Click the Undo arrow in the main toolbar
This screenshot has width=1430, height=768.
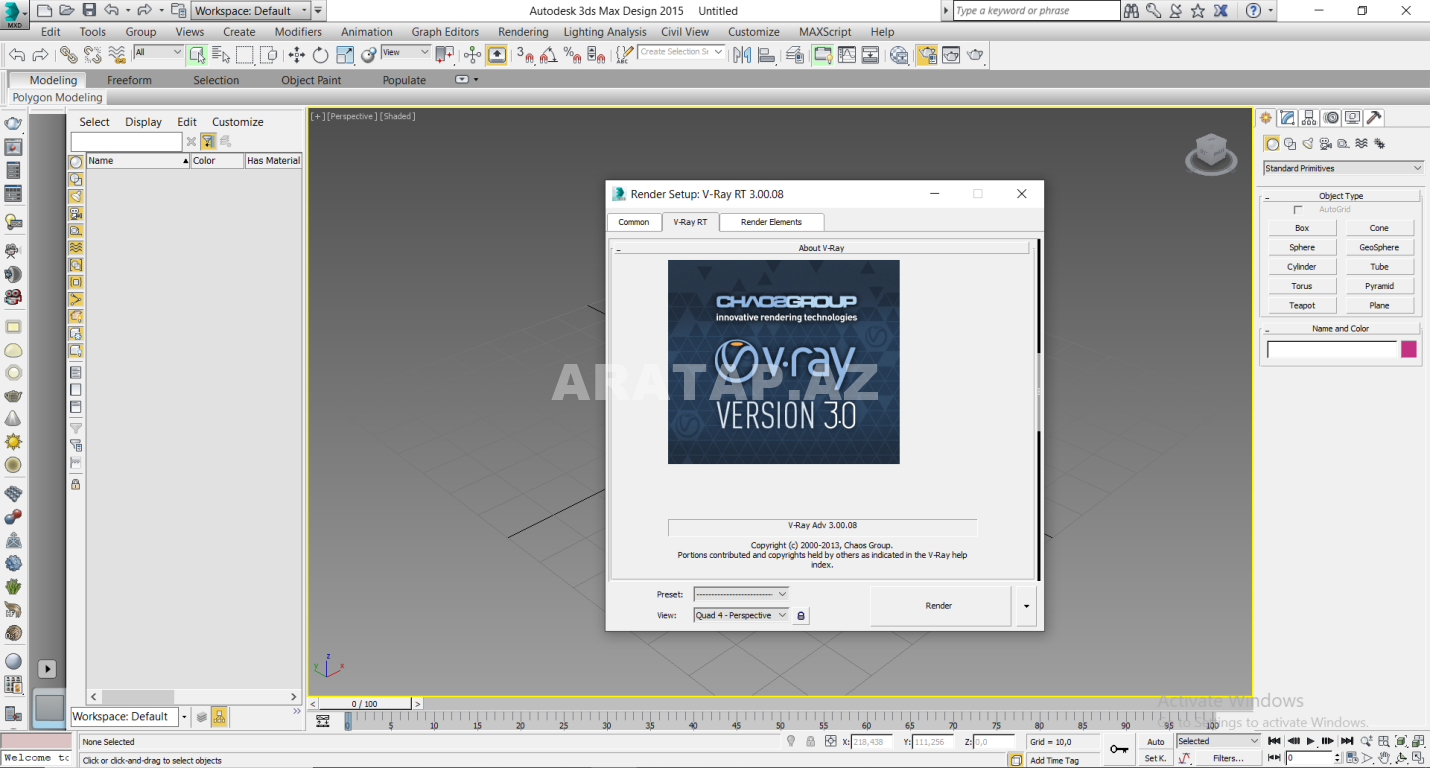click(x=17, y=55)
